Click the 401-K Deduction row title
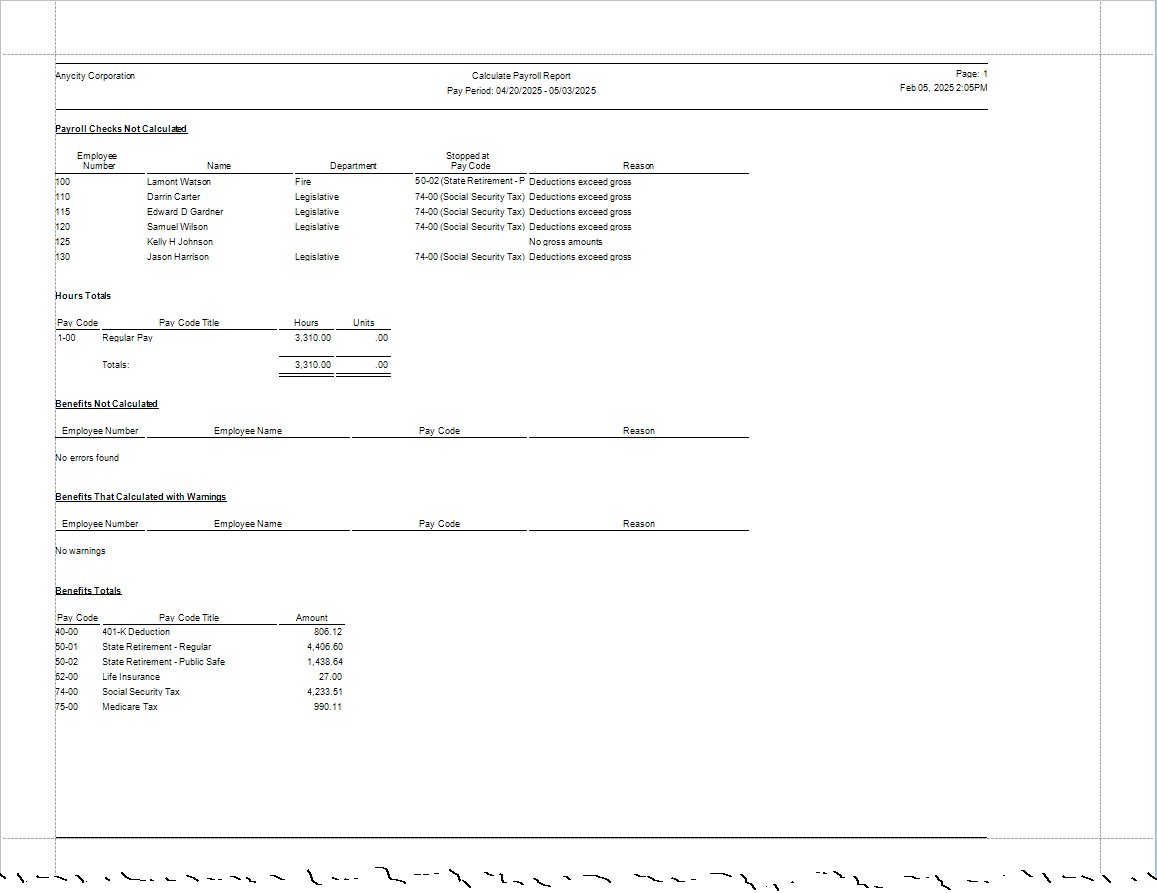 point(136,632)
